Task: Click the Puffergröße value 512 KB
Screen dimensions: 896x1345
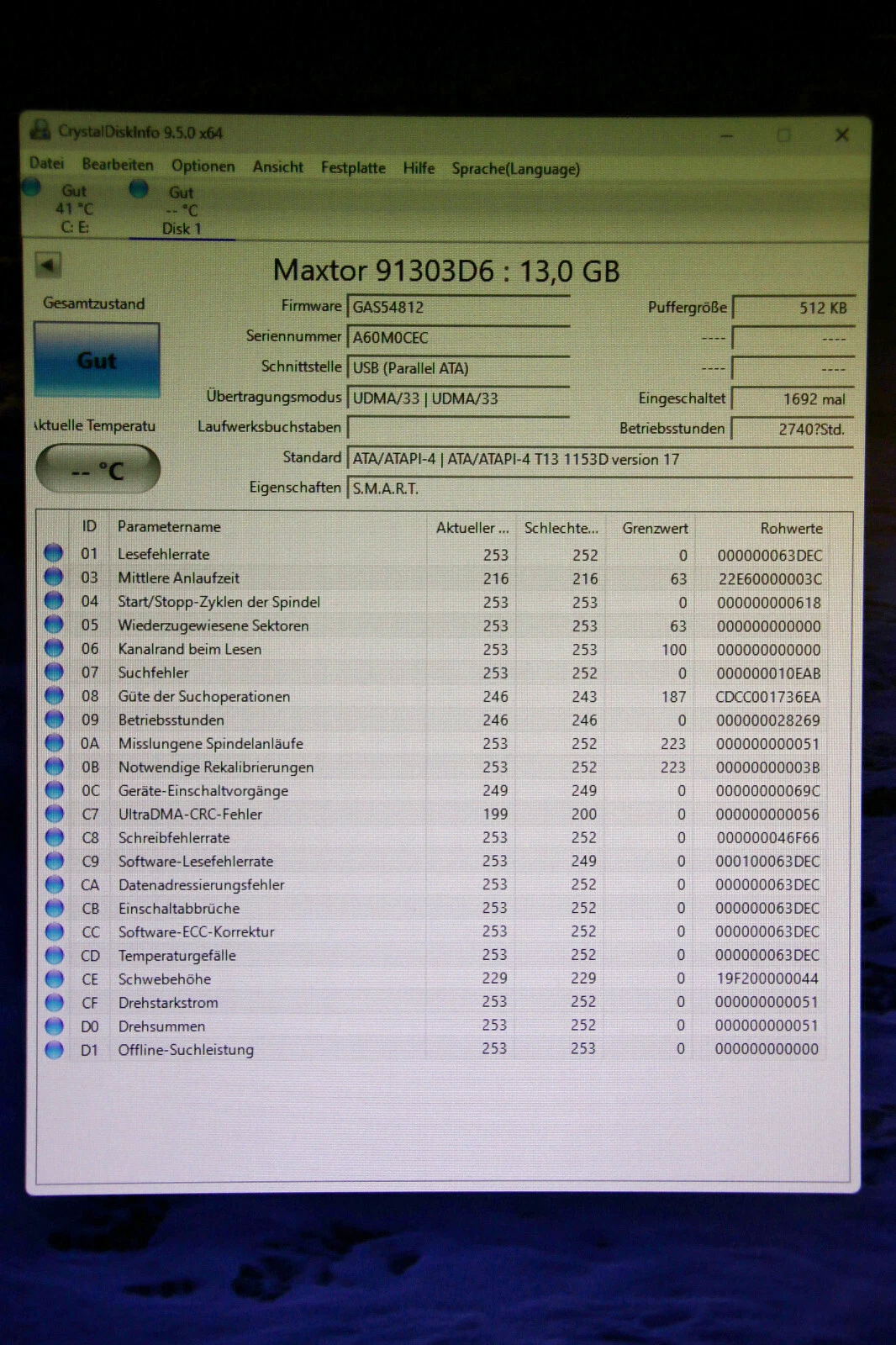Action: [793, 308]
